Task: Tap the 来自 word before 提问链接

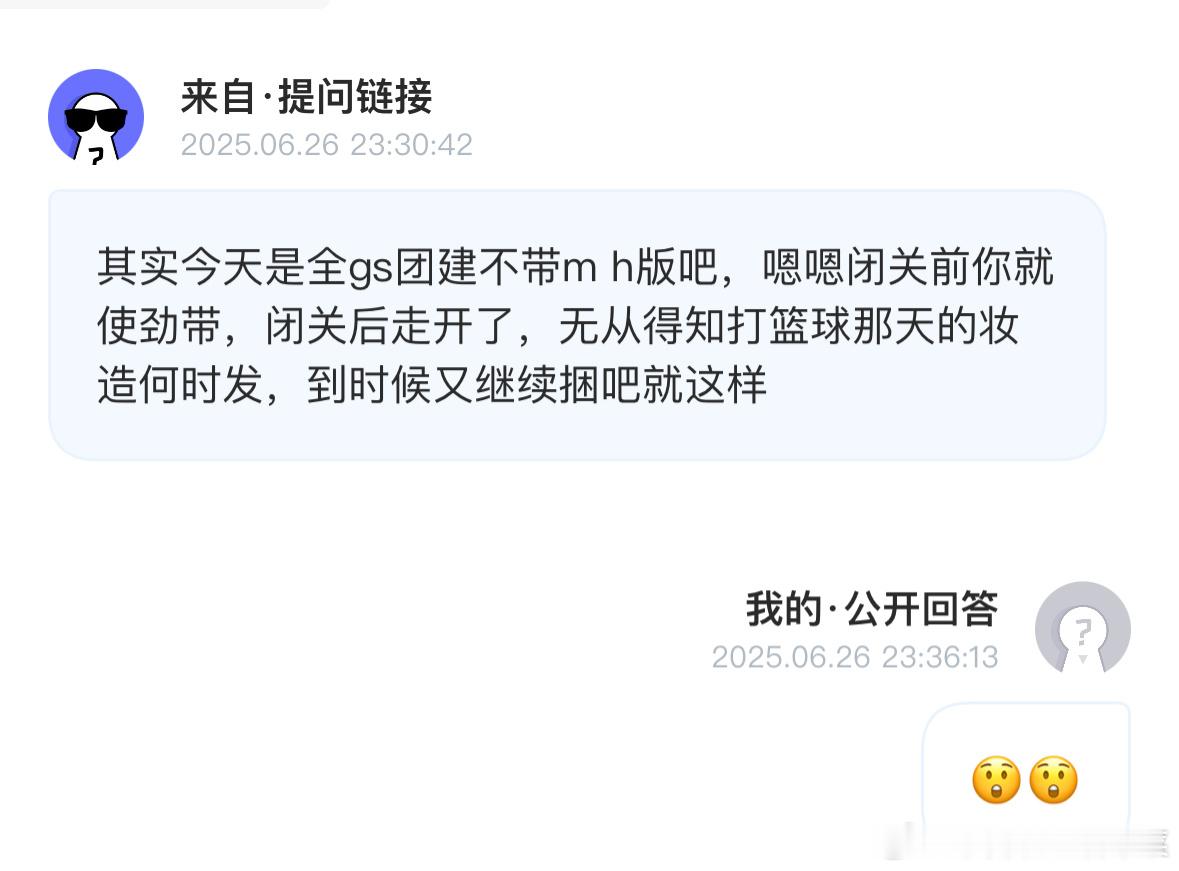Action: point(218,96)
